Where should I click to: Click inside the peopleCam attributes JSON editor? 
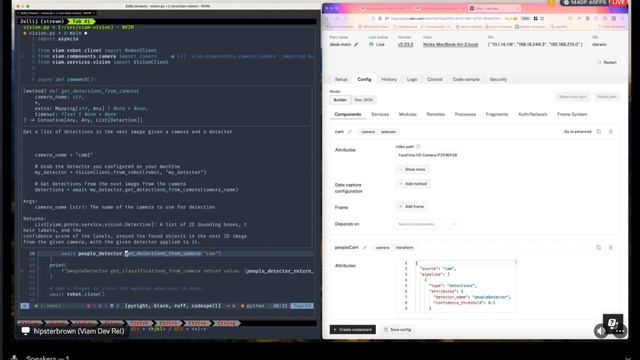456,286
